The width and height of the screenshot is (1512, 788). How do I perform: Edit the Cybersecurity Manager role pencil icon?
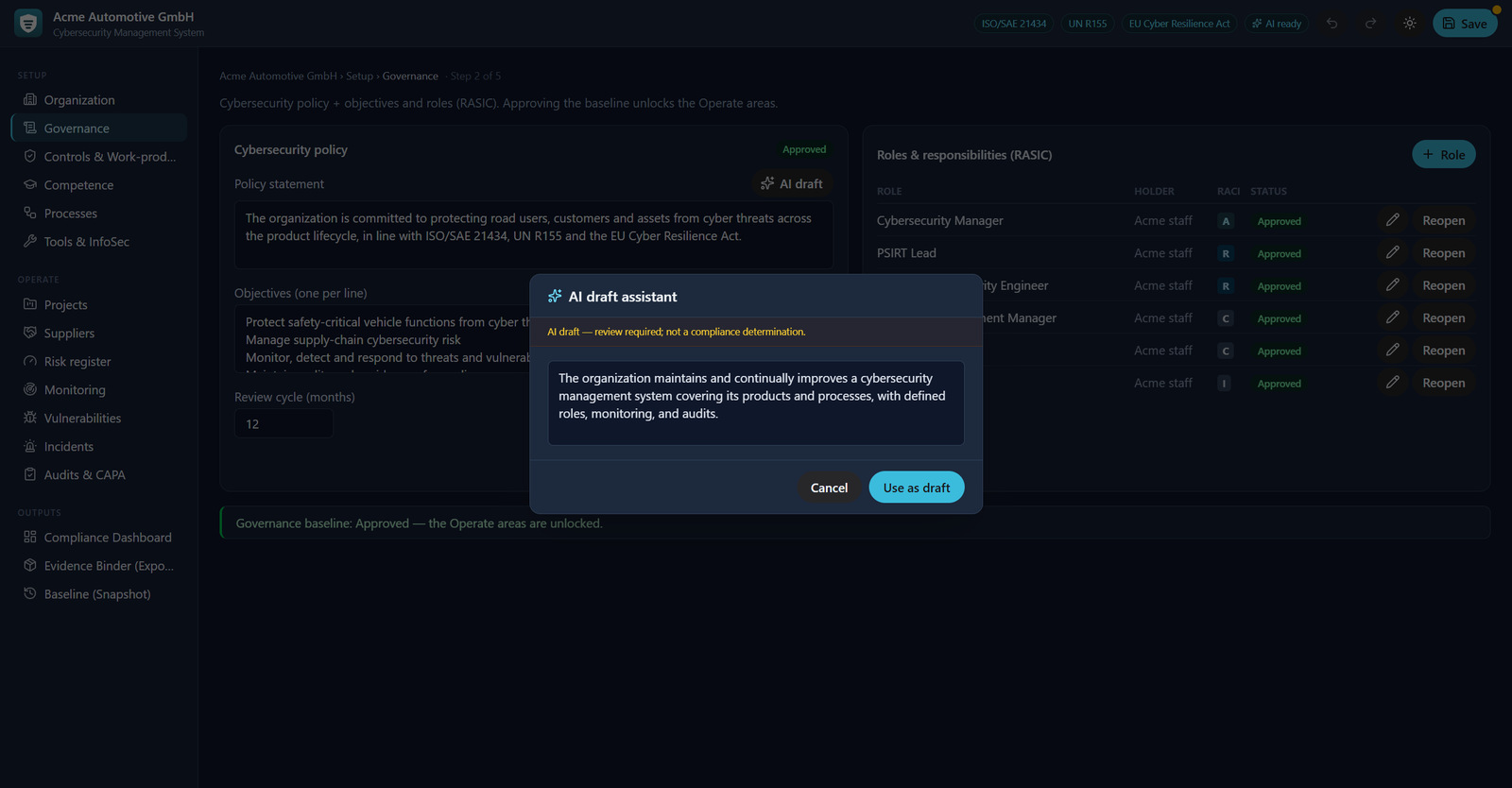[1392, 220]
